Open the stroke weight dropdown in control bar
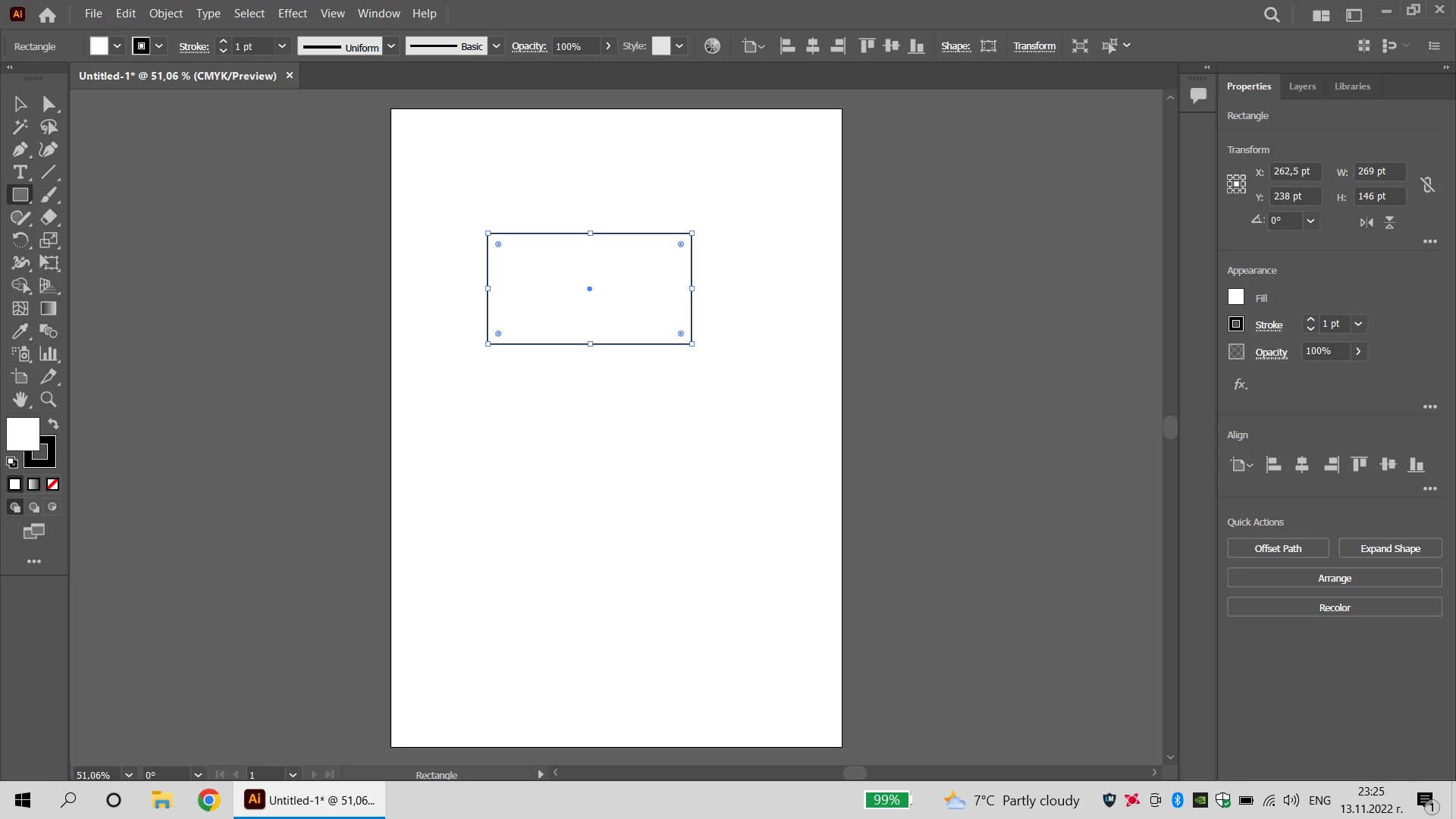The height and width of the screenshot is (819, 1456). (x=282, y=46)
